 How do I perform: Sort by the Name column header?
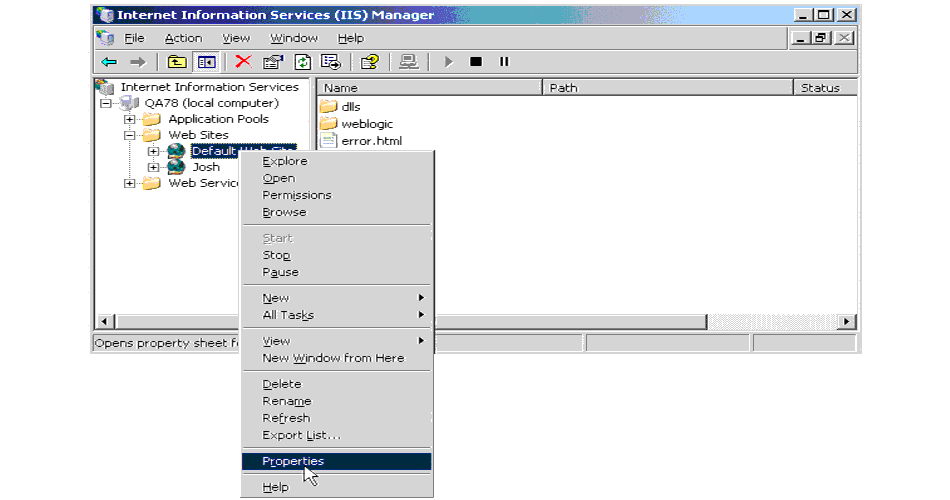coord(429,88)
